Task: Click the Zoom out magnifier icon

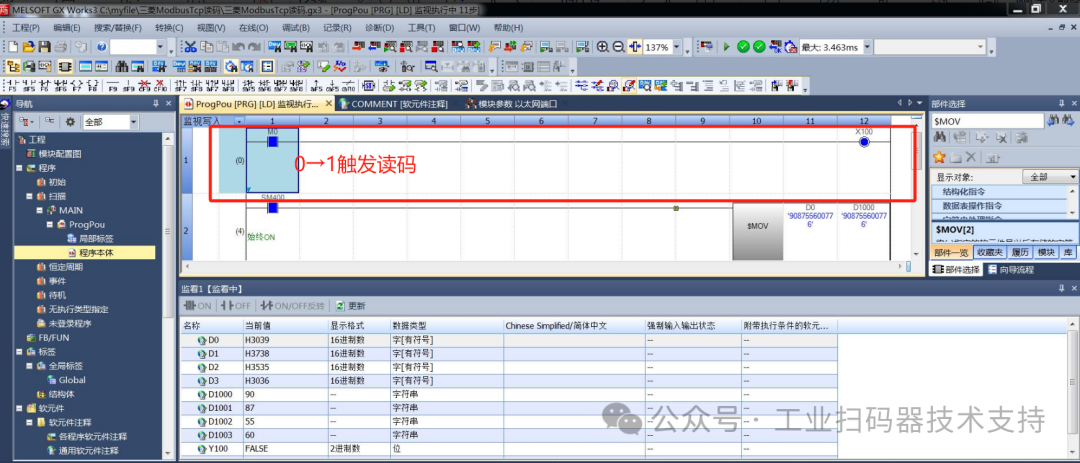Action: pos(619,47)
